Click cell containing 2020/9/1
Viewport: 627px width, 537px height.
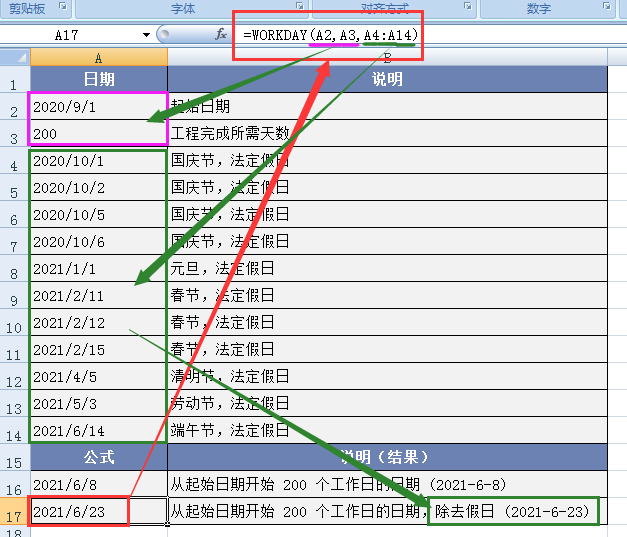99,106
